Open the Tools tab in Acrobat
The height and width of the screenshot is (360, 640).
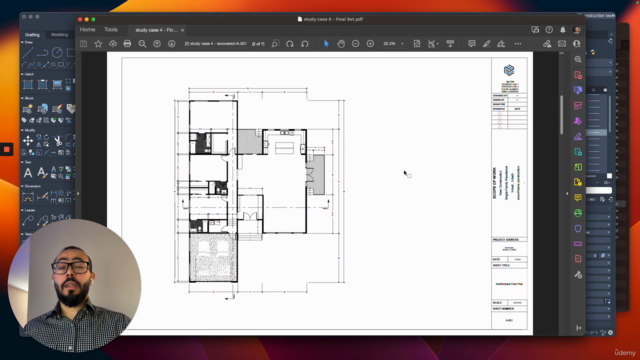111,30
